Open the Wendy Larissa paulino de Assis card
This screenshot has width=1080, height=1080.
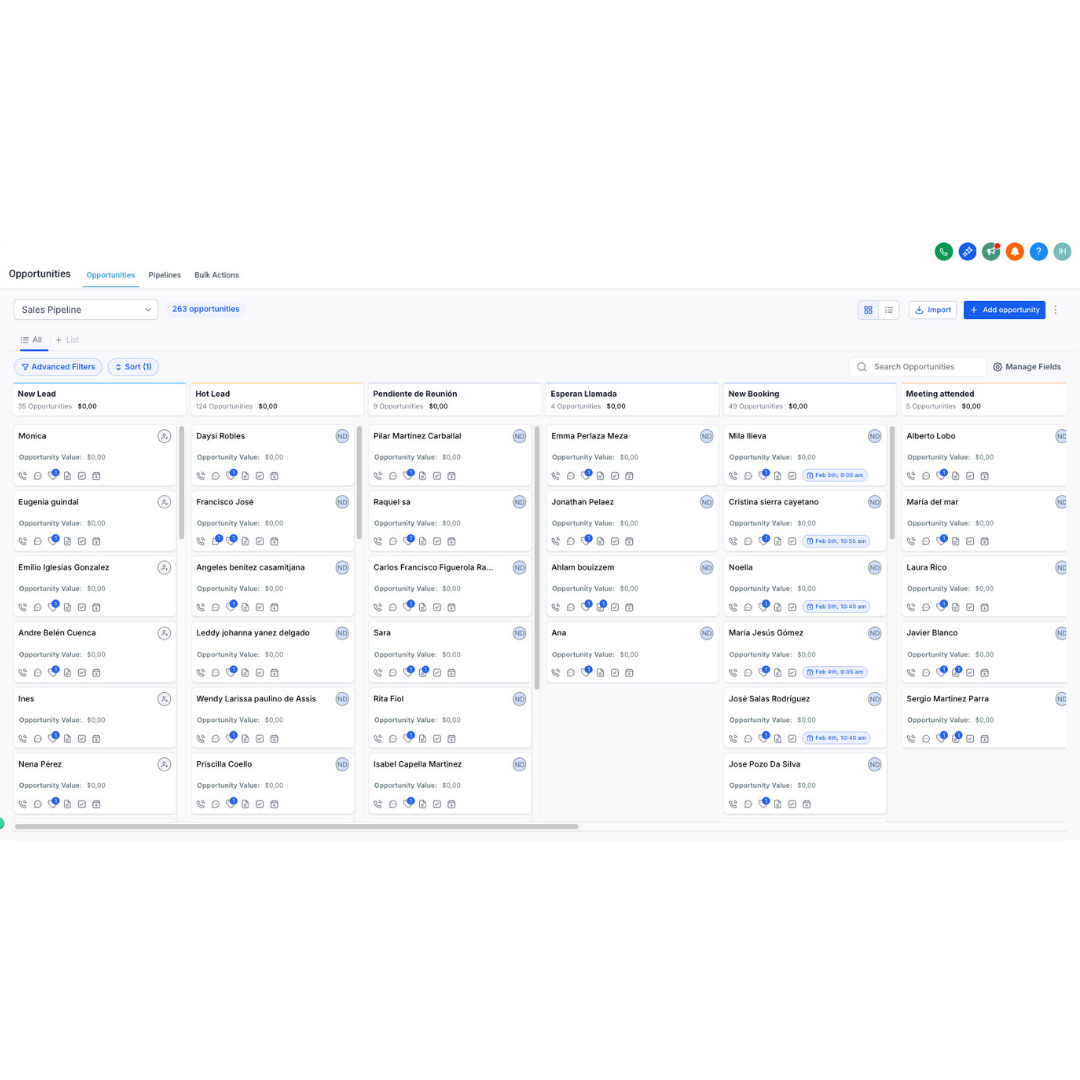[273, 718]
